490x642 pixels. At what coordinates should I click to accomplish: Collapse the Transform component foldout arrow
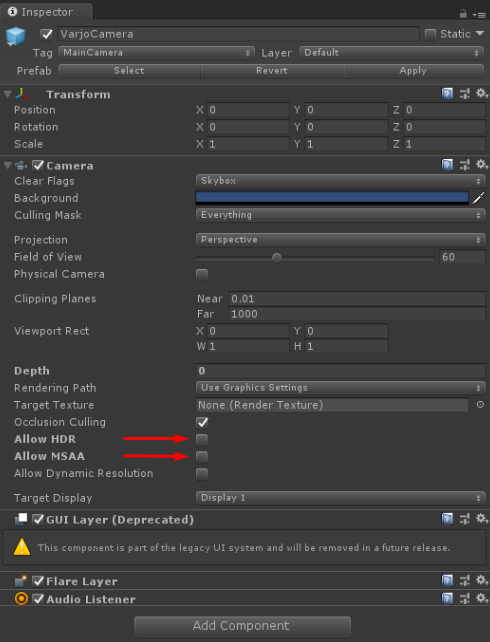tap(7, 94)
